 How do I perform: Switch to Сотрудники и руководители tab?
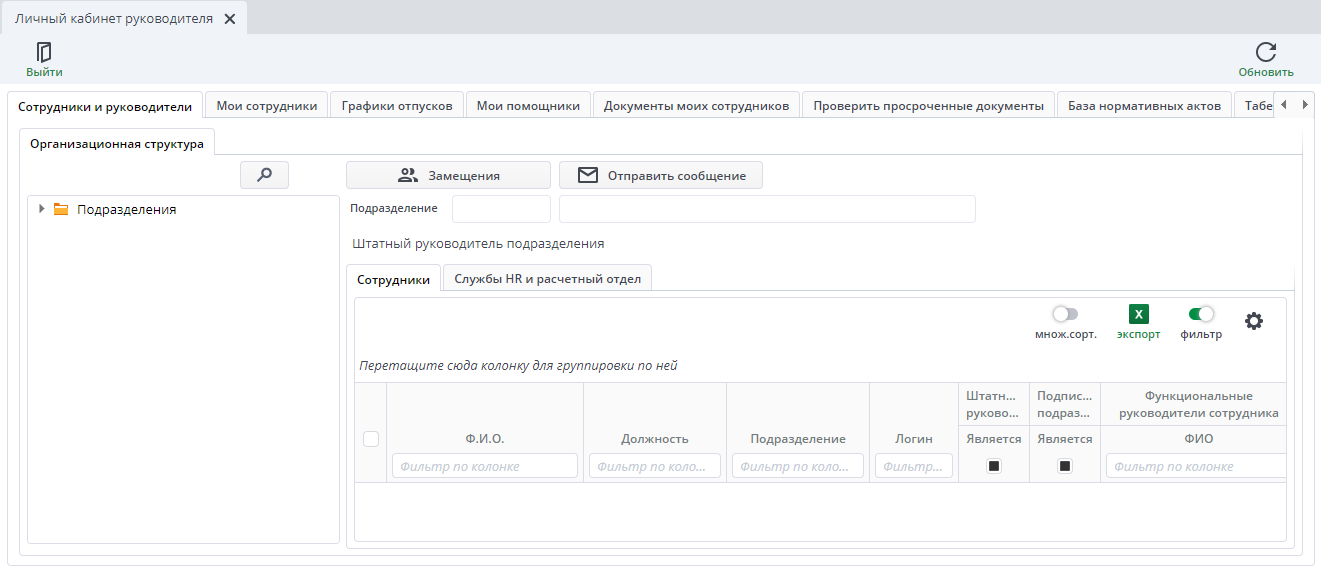coord(105,106)
